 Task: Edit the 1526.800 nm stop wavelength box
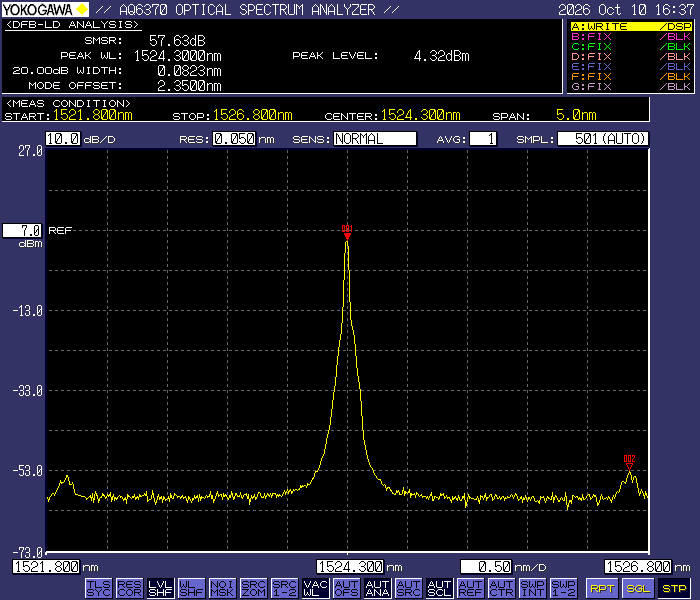point(638,567)
